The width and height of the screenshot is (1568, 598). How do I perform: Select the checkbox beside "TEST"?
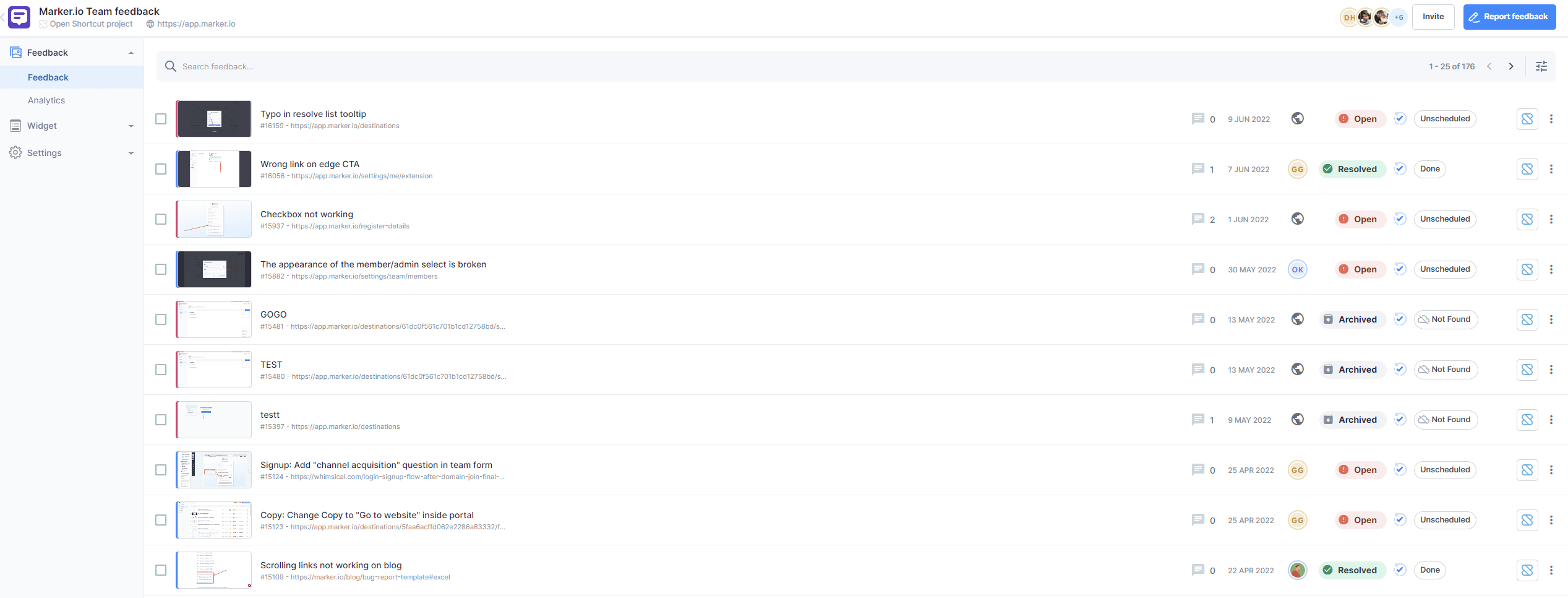click(161, 370)
